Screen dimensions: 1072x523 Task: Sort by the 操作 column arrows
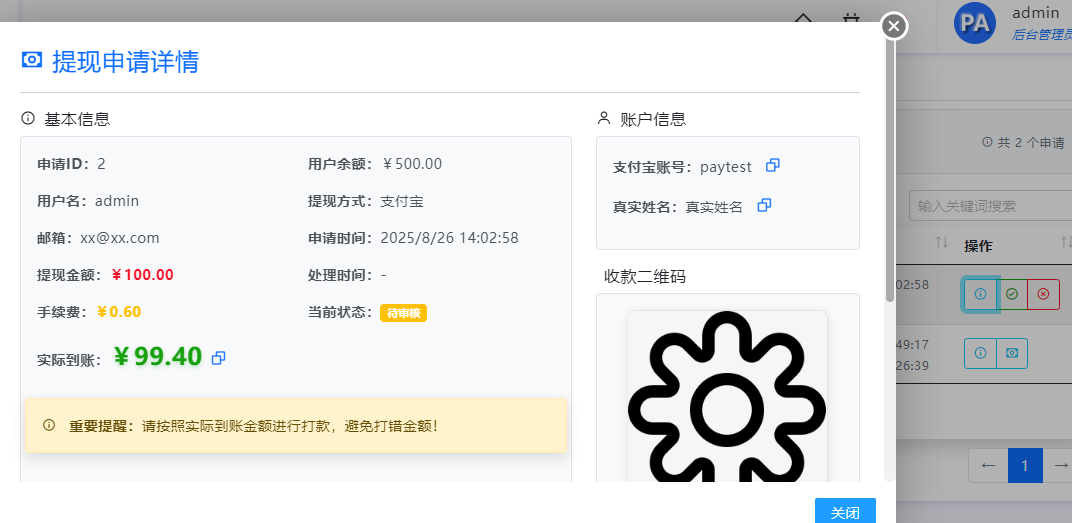pos(1066,243)
